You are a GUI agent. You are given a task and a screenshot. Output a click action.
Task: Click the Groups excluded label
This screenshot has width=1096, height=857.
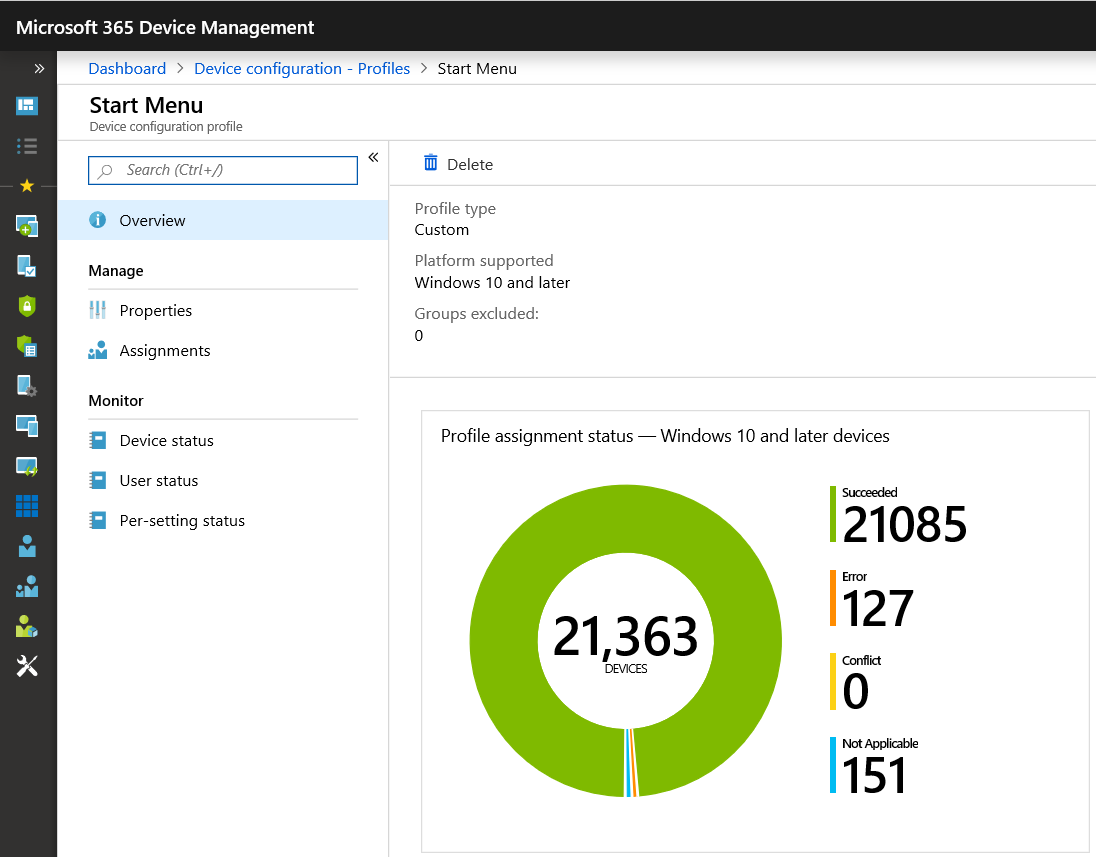point(477,314)
